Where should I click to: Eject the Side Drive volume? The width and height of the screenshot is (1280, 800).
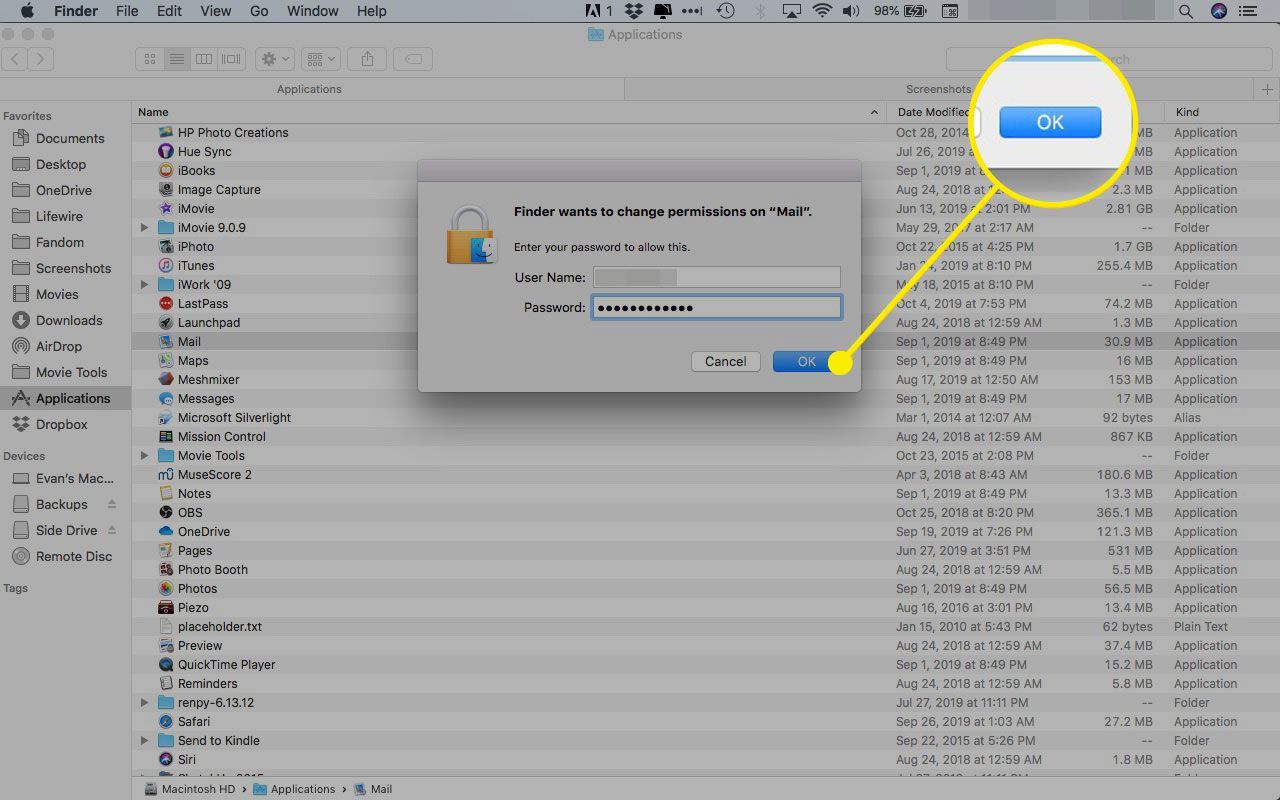[x=112, y=530]
